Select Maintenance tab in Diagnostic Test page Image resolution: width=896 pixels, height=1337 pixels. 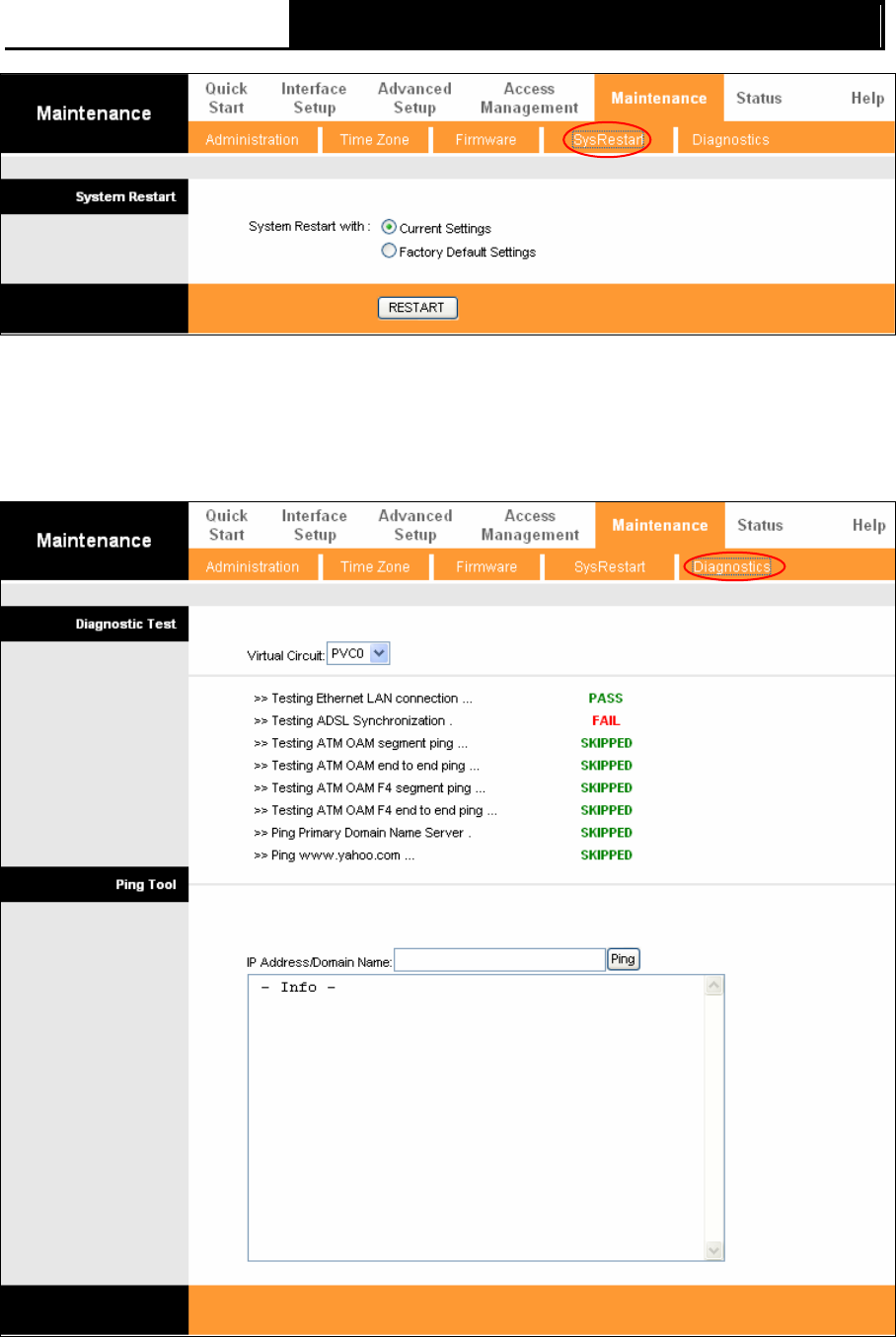660,525
